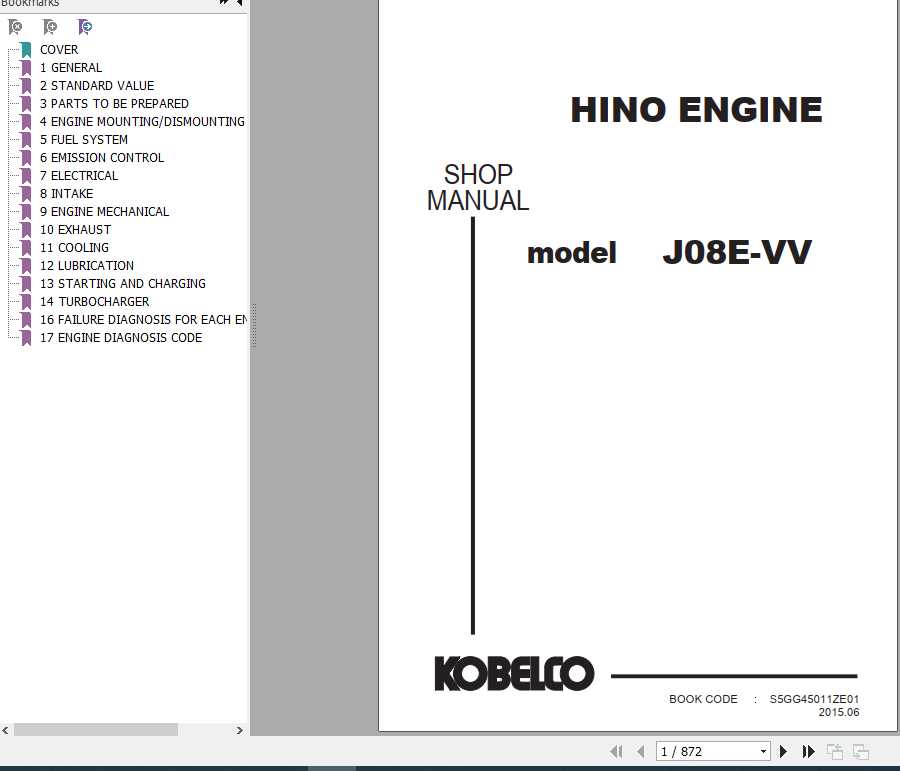Click the Bookmarks panel title
The image size is (900, 771).
point(30,3)
